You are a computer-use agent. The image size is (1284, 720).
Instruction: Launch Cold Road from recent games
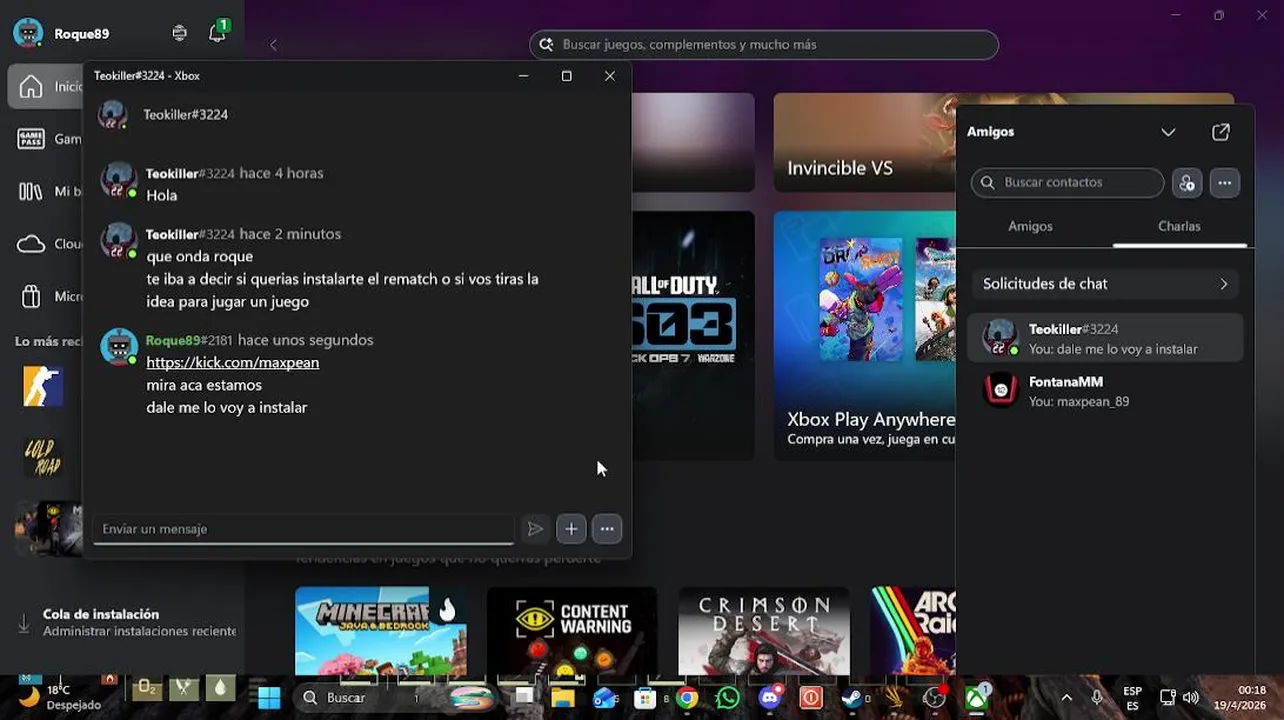click(43, 458)
